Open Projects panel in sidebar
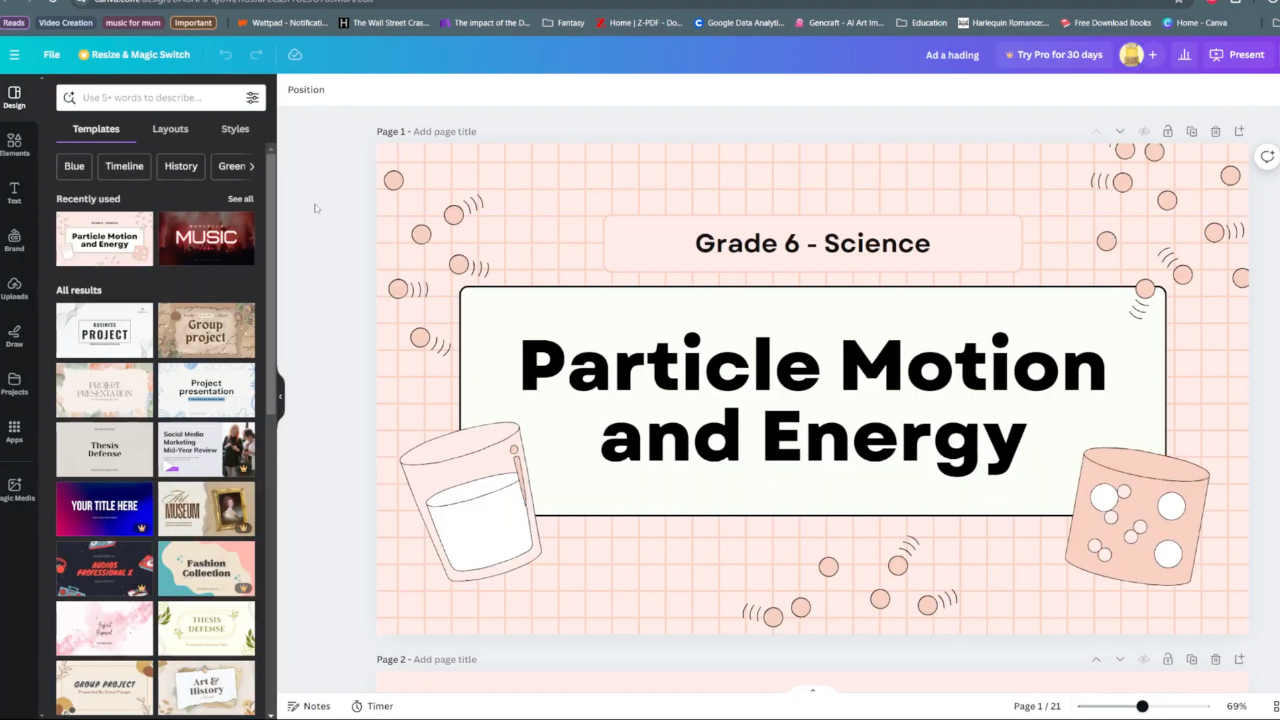Viewport: 1280px width, 720px height. [x=14, y=384]
